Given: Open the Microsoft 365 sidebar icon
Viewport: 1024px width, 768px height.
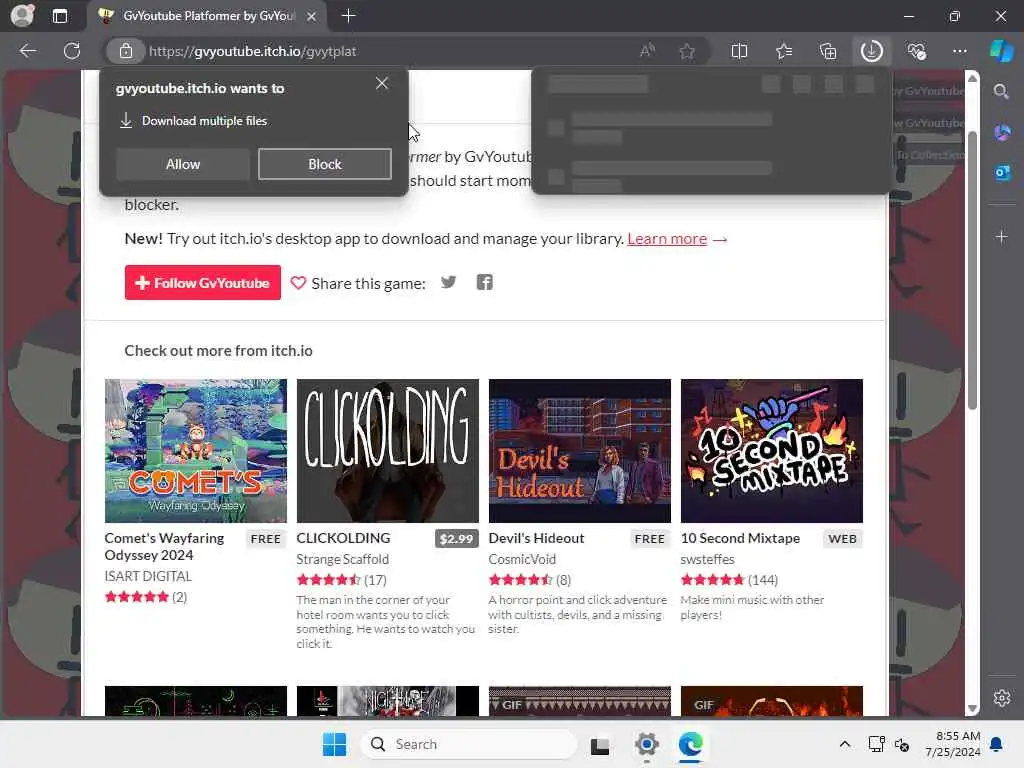Looking at the screenshot, I should point(1002,133).
